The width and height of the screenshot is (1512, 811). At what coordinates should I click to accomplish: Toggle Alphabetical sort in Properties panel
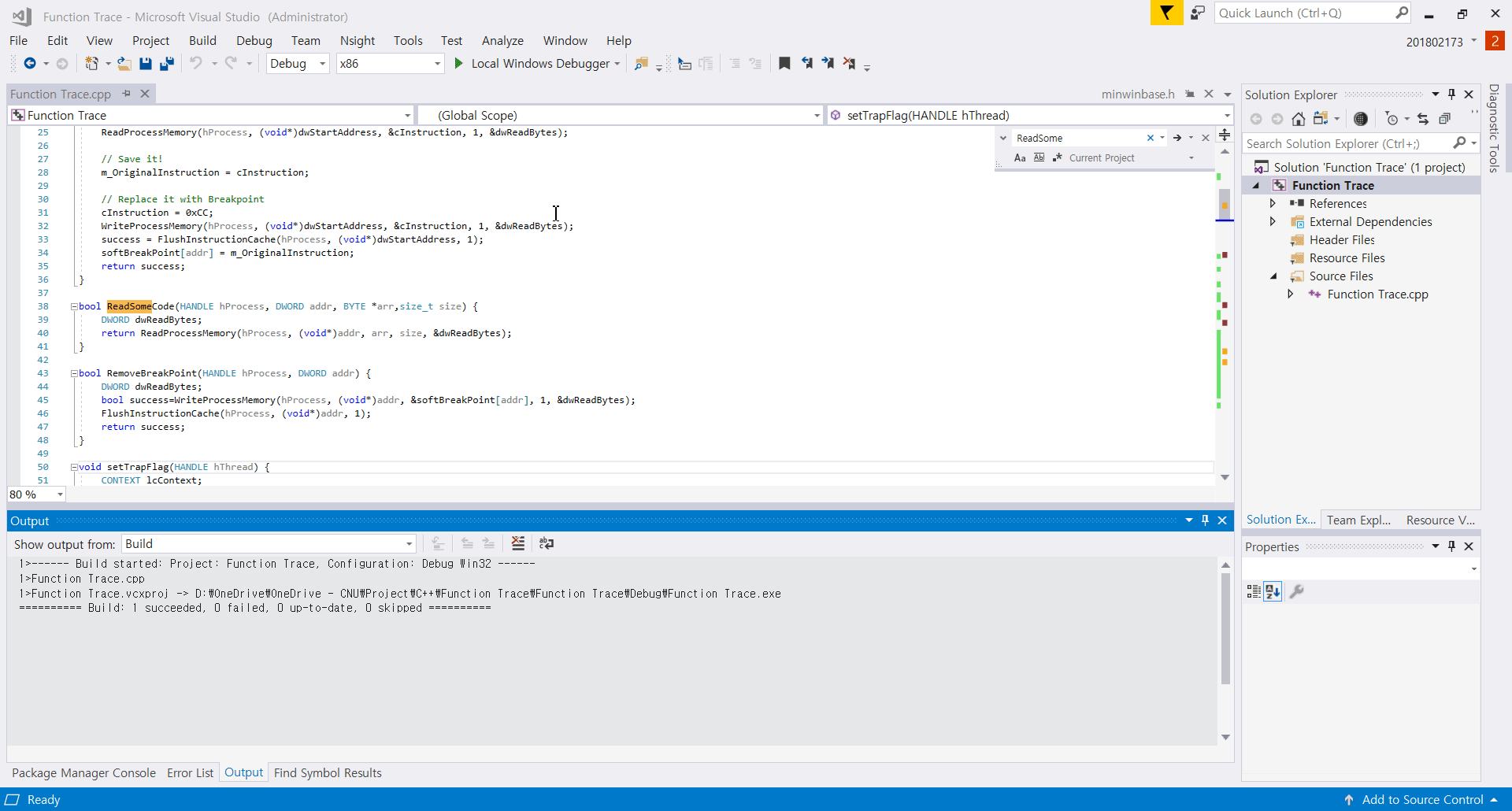coord(1273,591)
